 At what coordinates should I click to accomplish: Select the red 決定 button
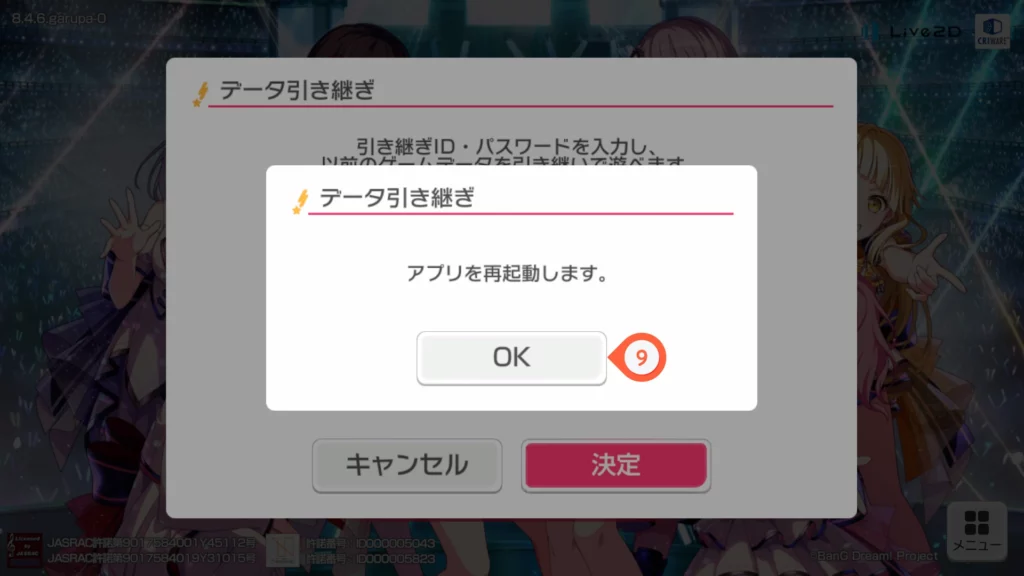(x=616, y=465)
